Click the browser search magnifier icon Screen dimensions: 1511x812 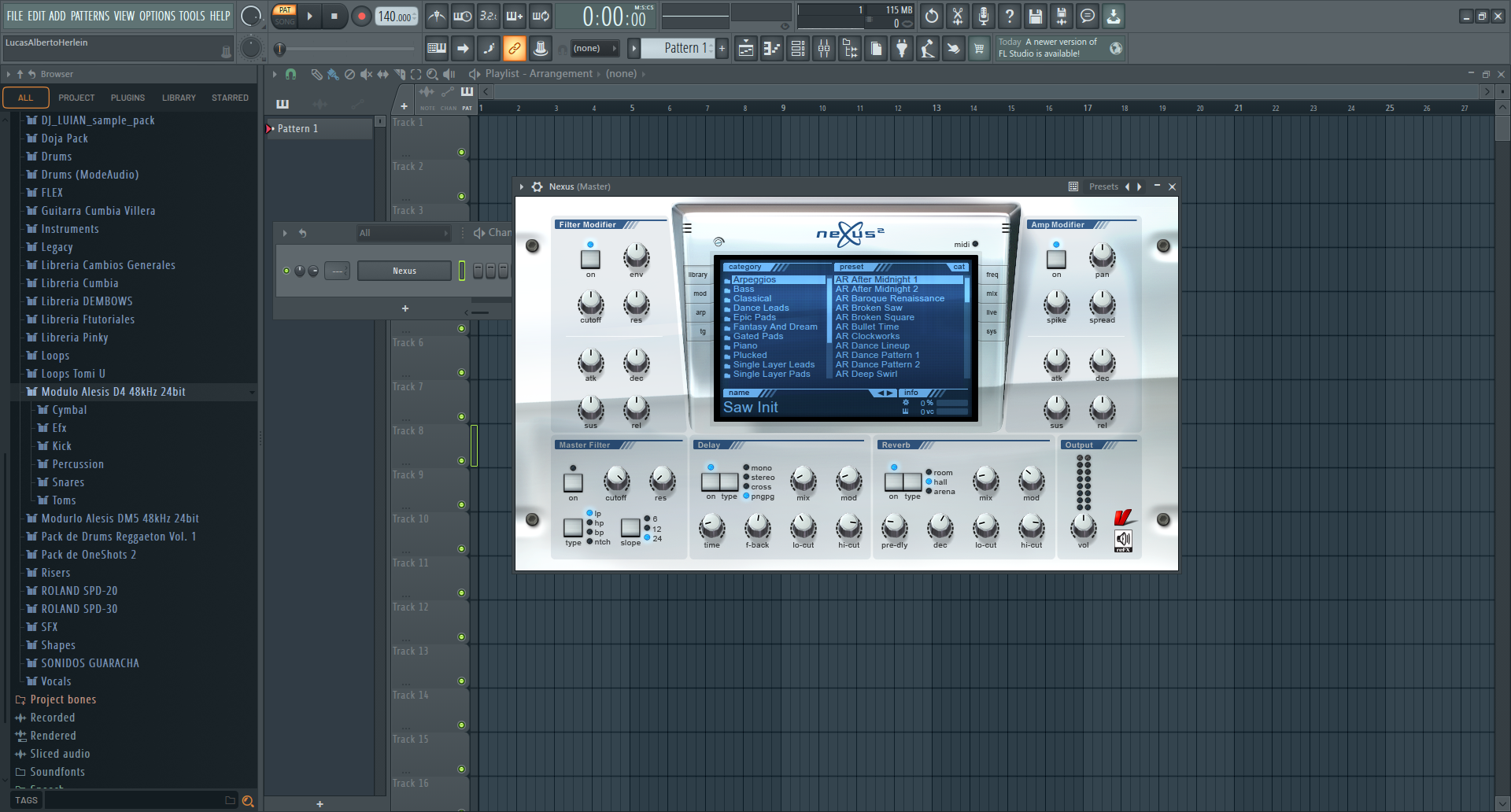point(248,801)
